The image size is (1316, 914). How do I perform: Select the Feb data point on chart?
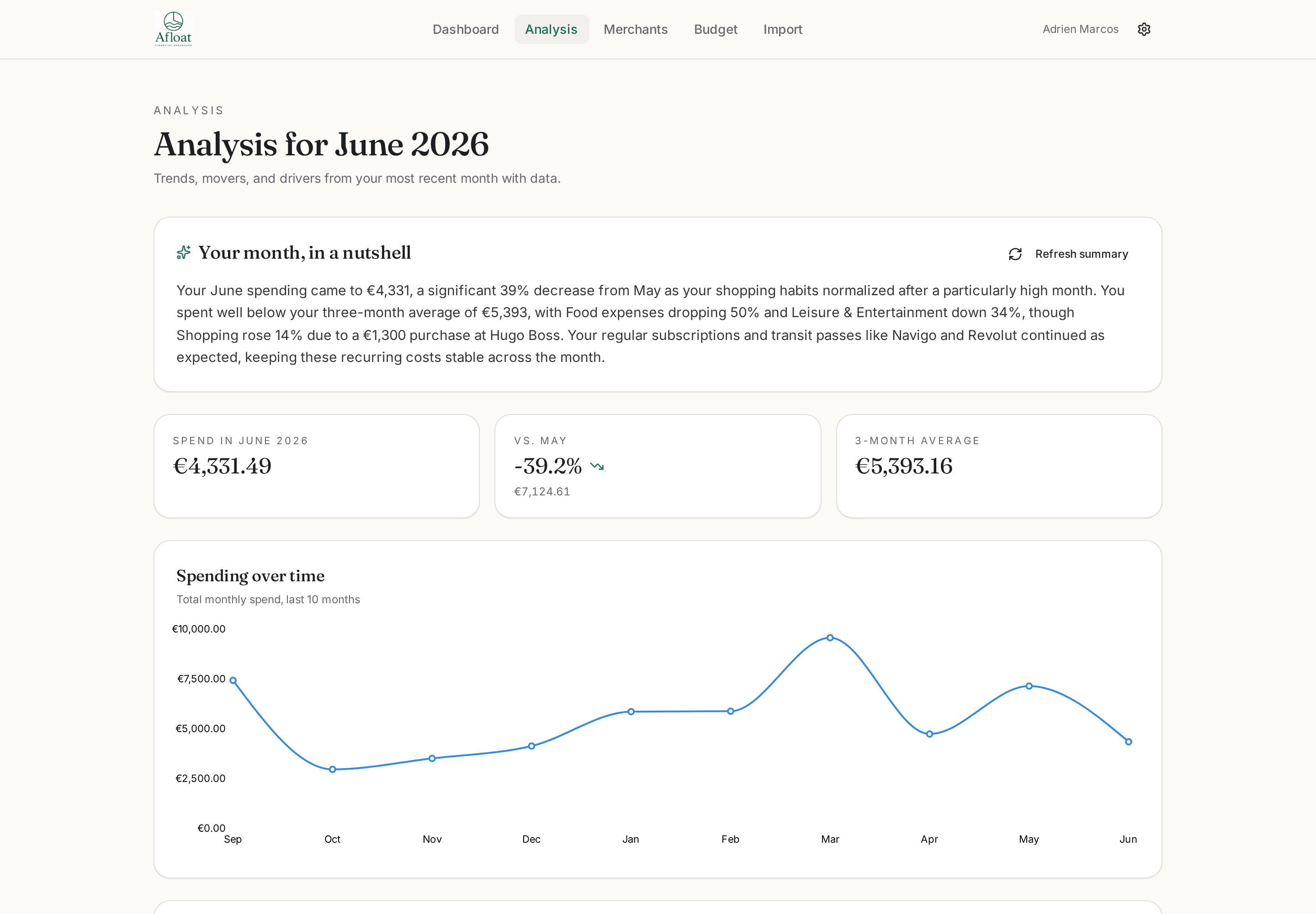[x=730, y=711]
